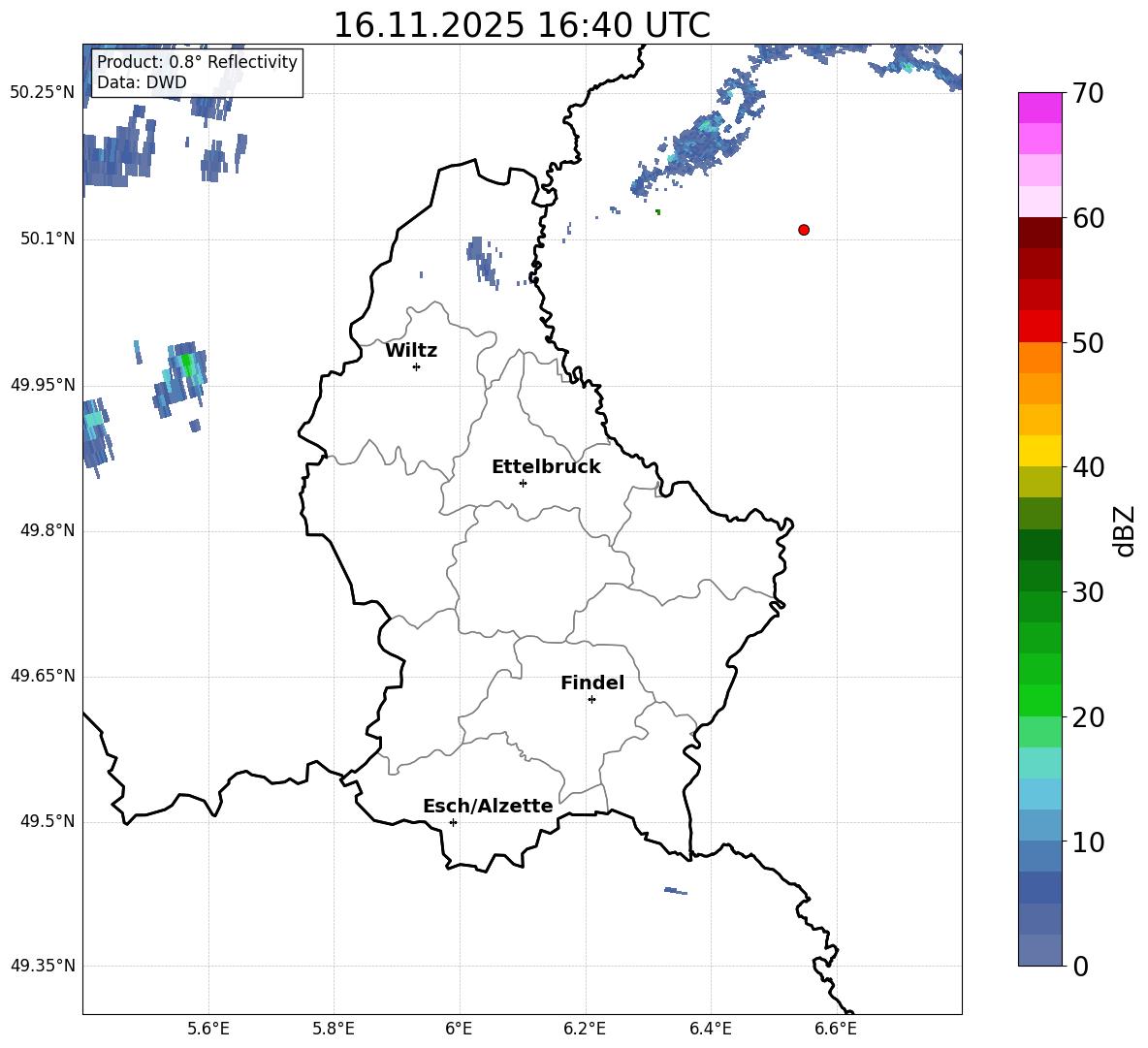Click the title 16.11.2025 16:40 UTC

point(522,25)
